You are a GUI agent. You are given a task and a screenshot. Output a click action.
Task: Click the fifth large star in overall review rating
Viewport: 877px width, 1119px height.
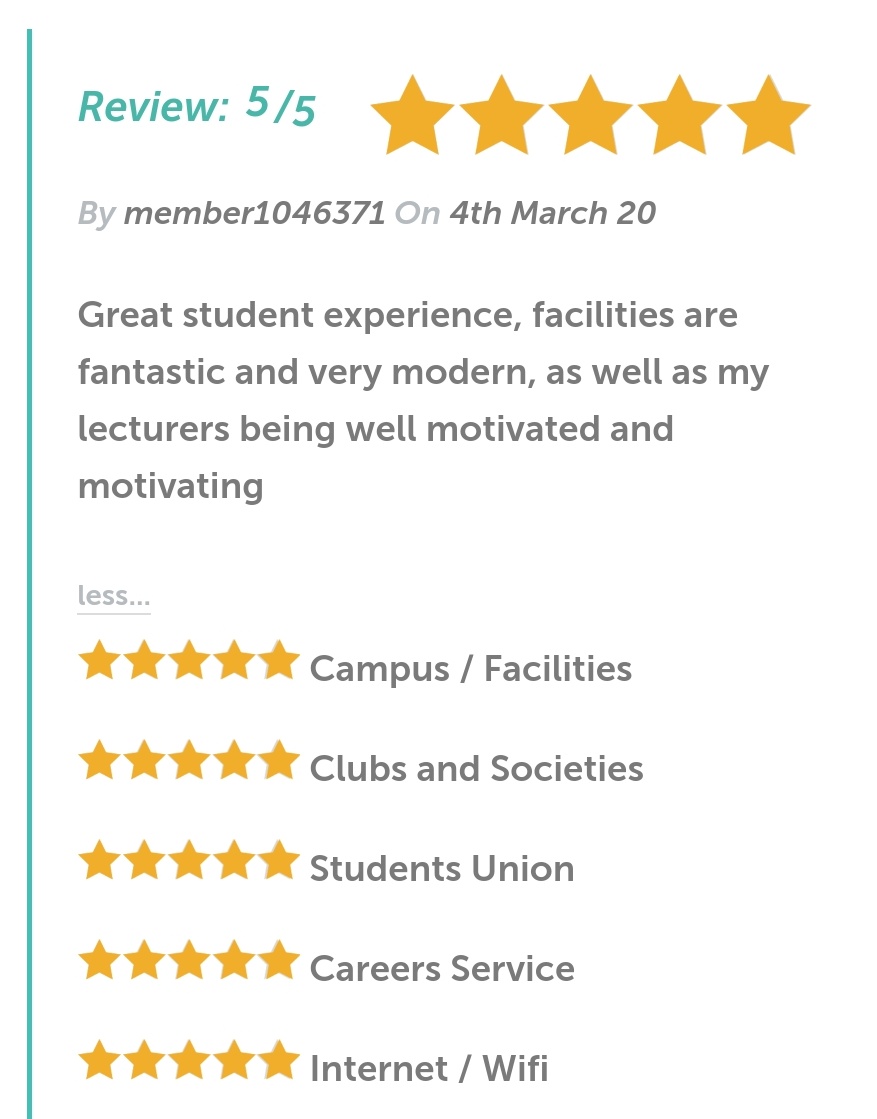tap(769, 115)
